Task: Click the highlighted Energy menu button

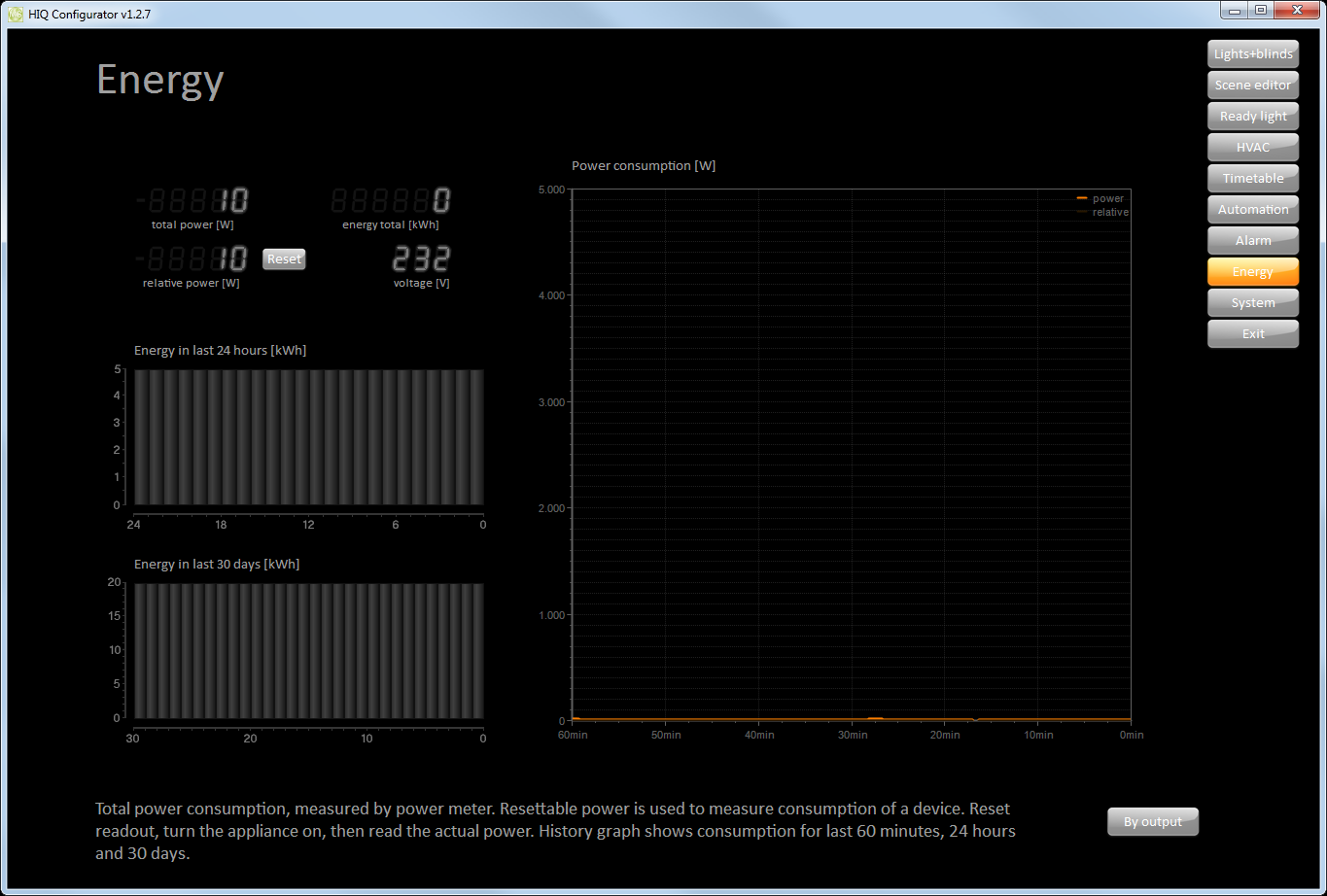Action: (x=1252, y=272)
